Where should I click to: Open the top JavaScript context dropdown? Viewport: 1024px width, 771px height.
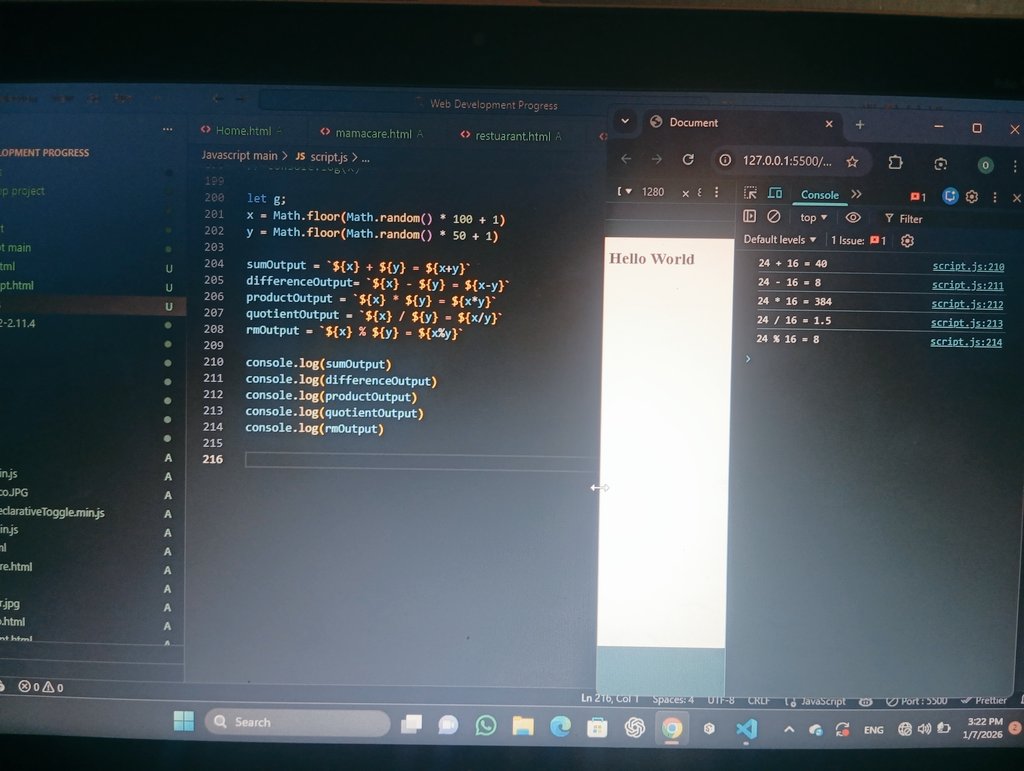tap(813, 217)
